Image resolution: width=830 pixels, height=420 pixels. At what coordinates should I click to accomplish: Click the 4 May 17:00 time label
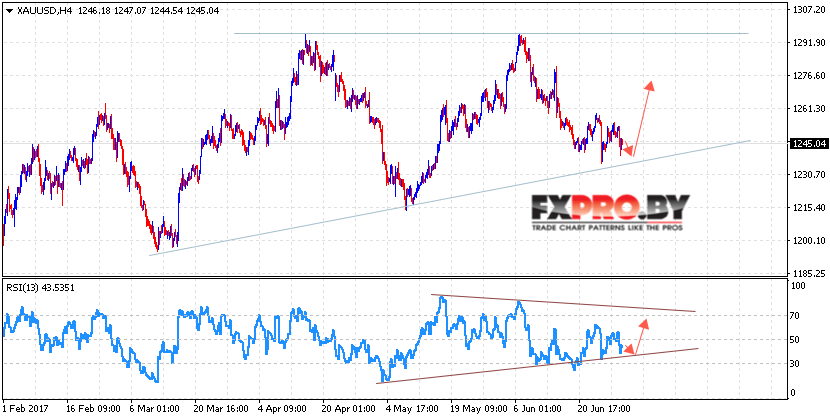point(414,409)
